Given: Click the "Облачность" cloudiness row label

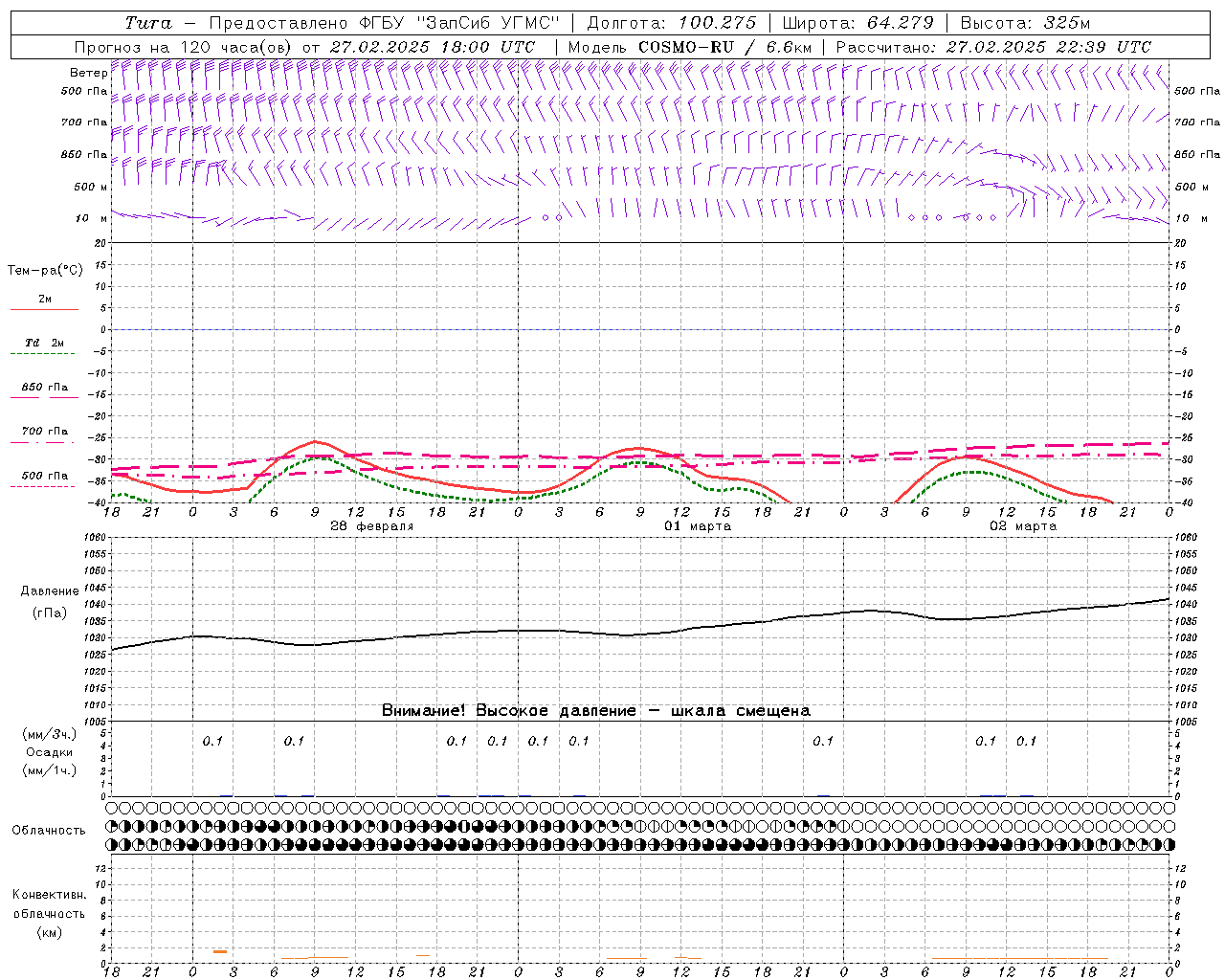Looking at the screenshot, I should (49, 830).
